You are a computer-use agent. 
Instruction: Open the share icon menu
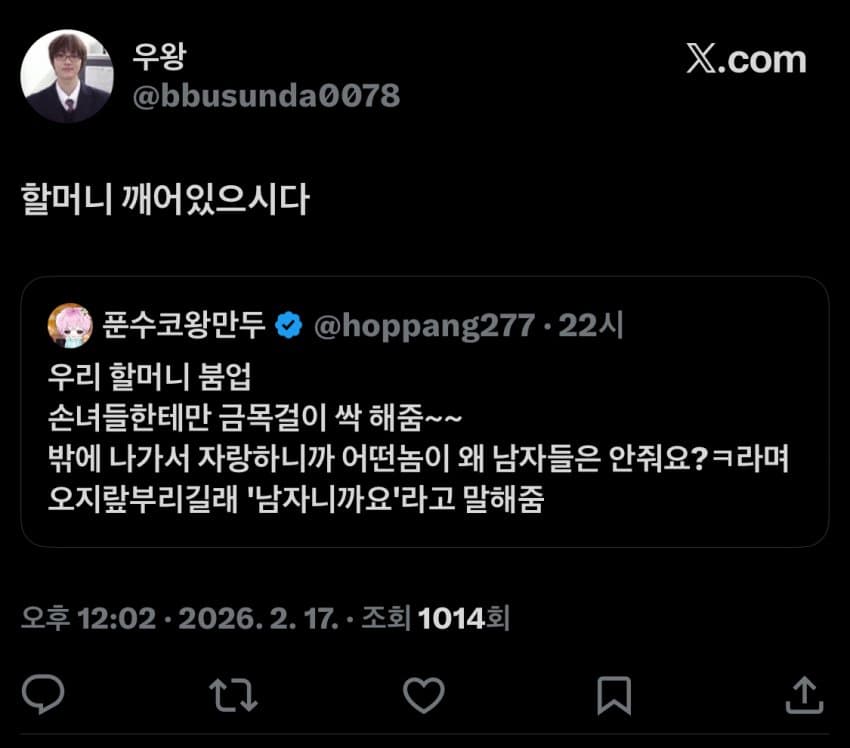pos(805,695)
